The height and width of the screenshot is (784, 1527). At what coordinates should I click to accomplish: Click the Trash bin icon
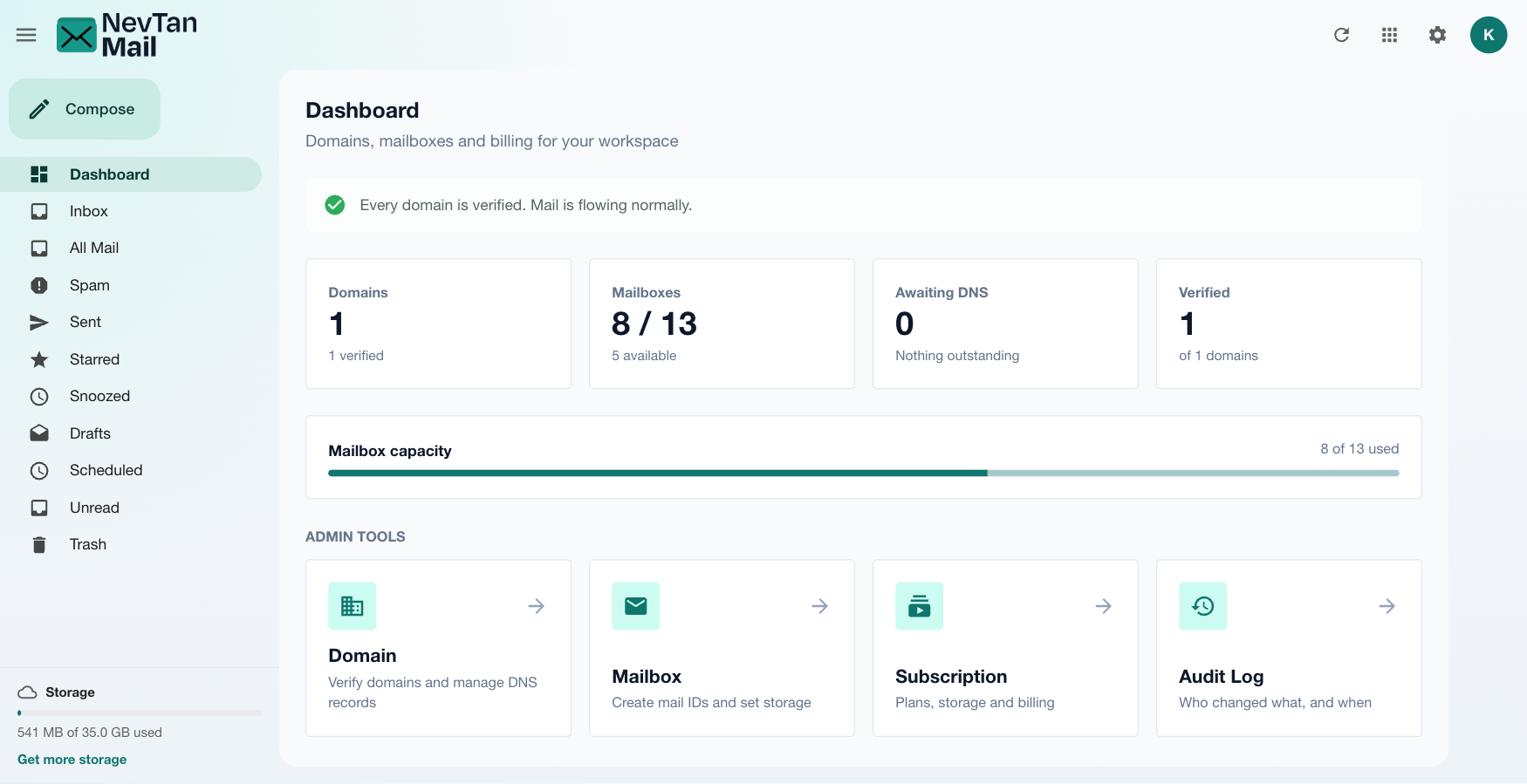[39, 545]
